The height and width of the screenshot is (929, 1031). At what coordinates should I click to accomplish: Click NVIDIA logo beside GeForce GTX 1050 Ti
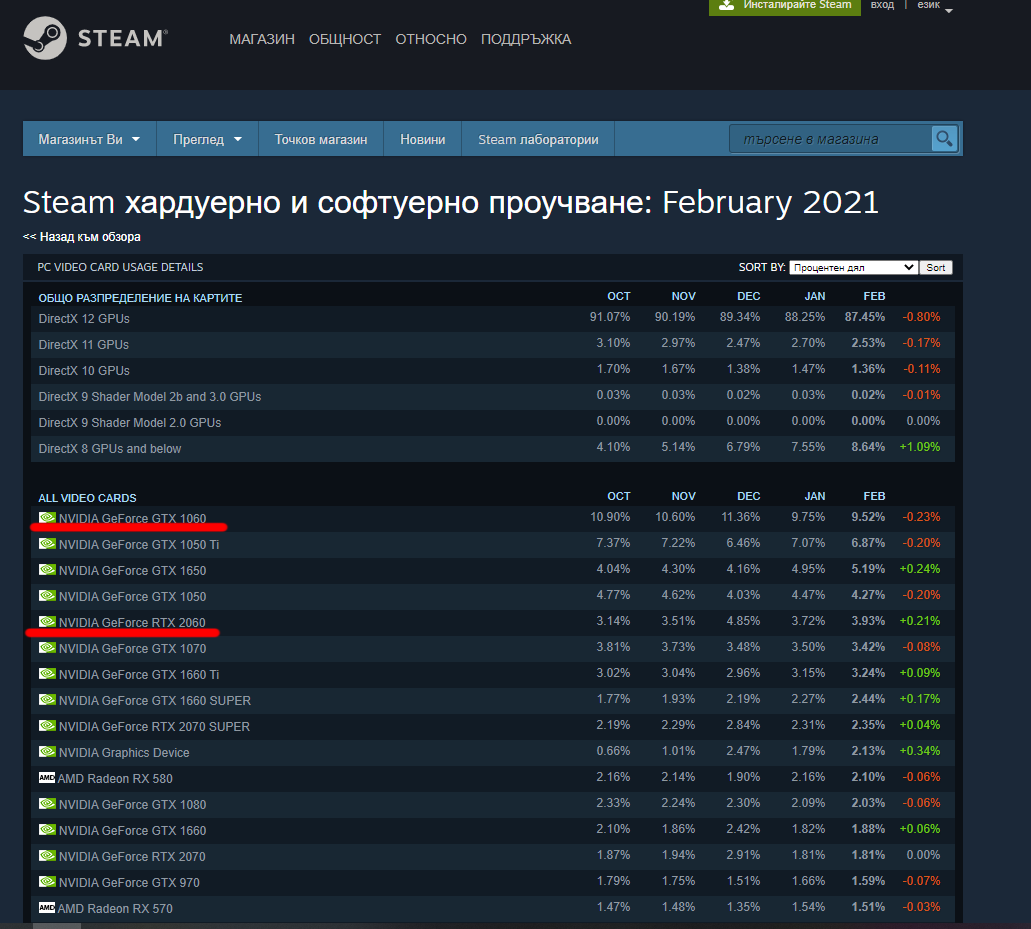click(47, 544)
